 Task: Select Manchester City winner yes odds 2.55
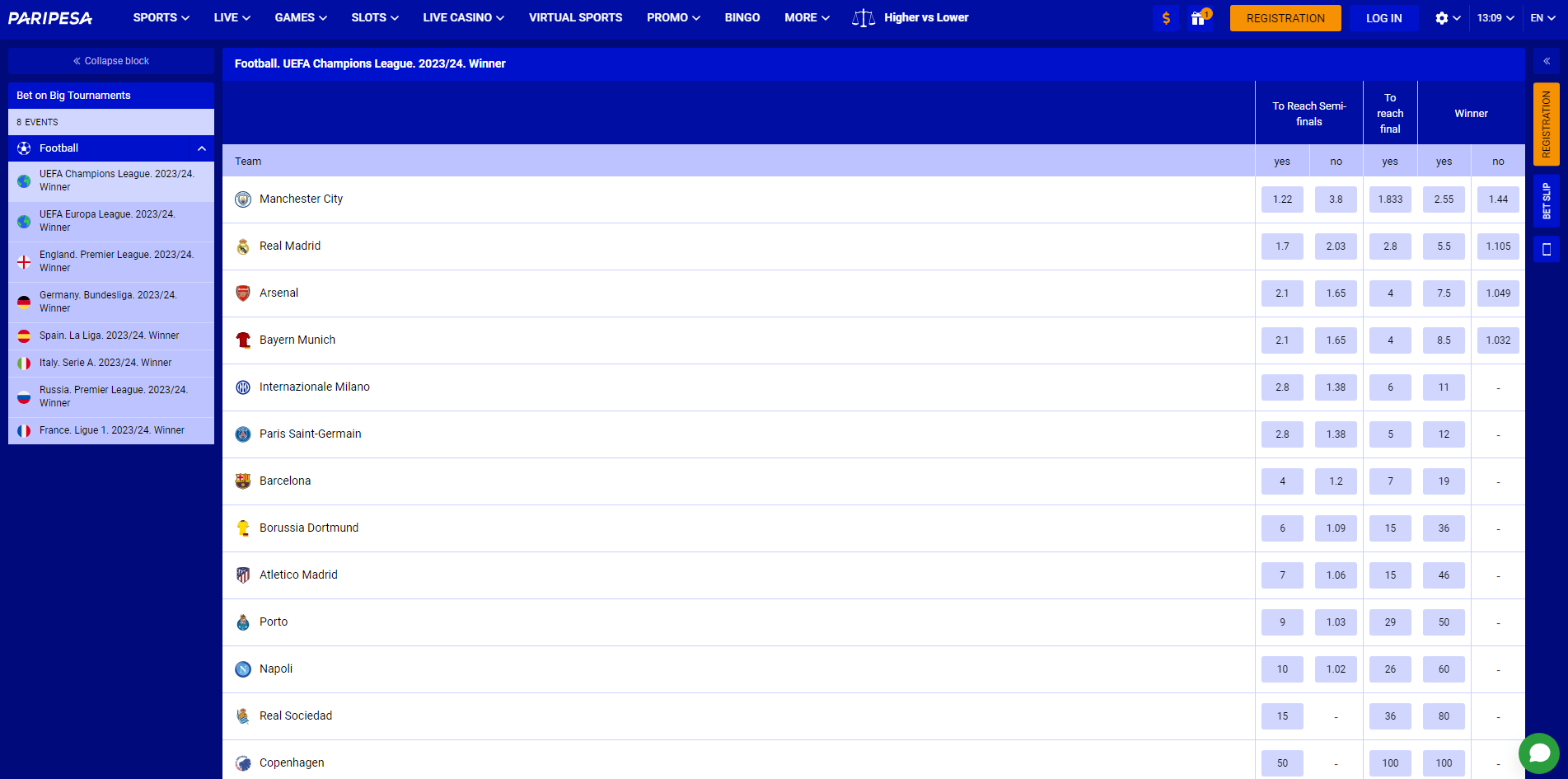tap(1444, 199)
